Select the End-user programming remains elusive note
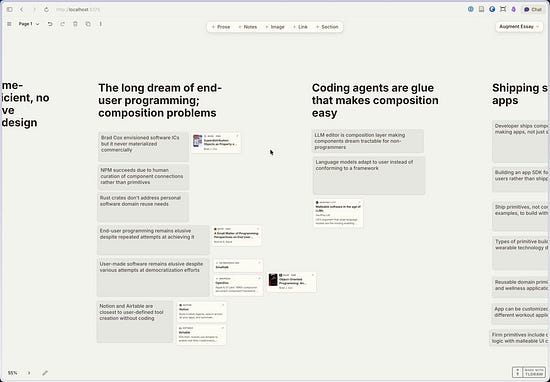This screenshot has height=382, width=550. click(153, 240)
